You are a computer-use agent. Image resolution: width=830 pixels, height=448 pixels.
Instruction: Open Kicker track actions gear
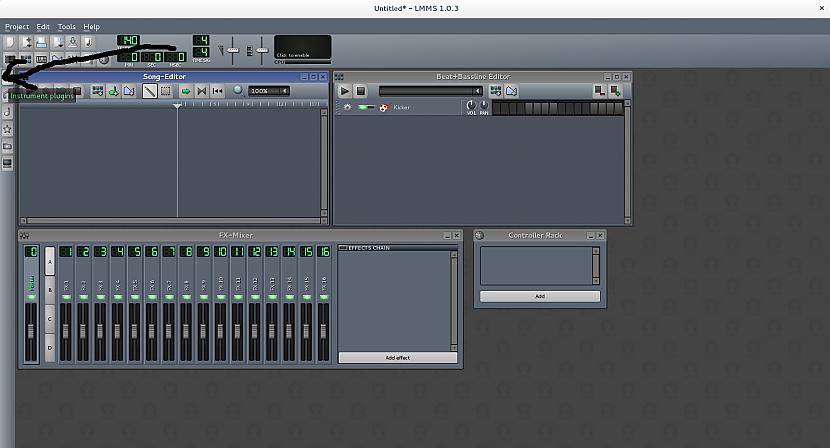347,107
